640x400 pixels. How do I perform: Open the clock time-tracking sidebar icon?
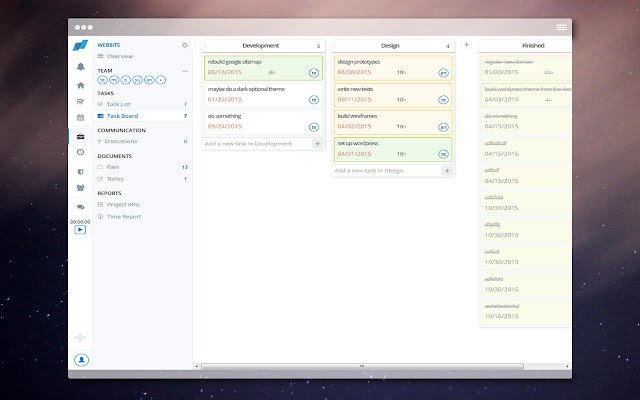click(x=80, y=152)
